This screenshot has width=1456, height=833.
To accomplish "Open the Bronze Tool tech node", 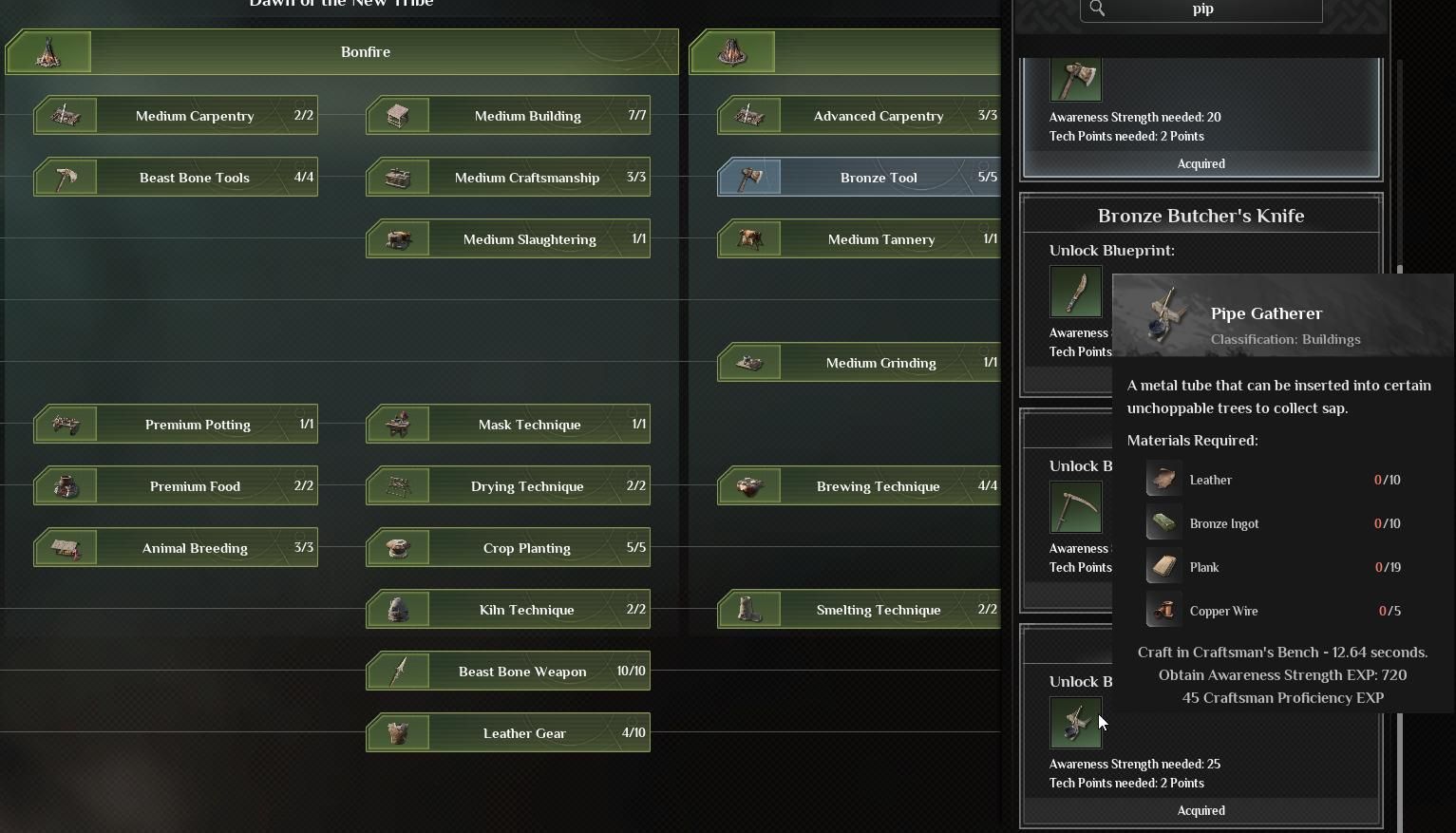I will point(878,178).
